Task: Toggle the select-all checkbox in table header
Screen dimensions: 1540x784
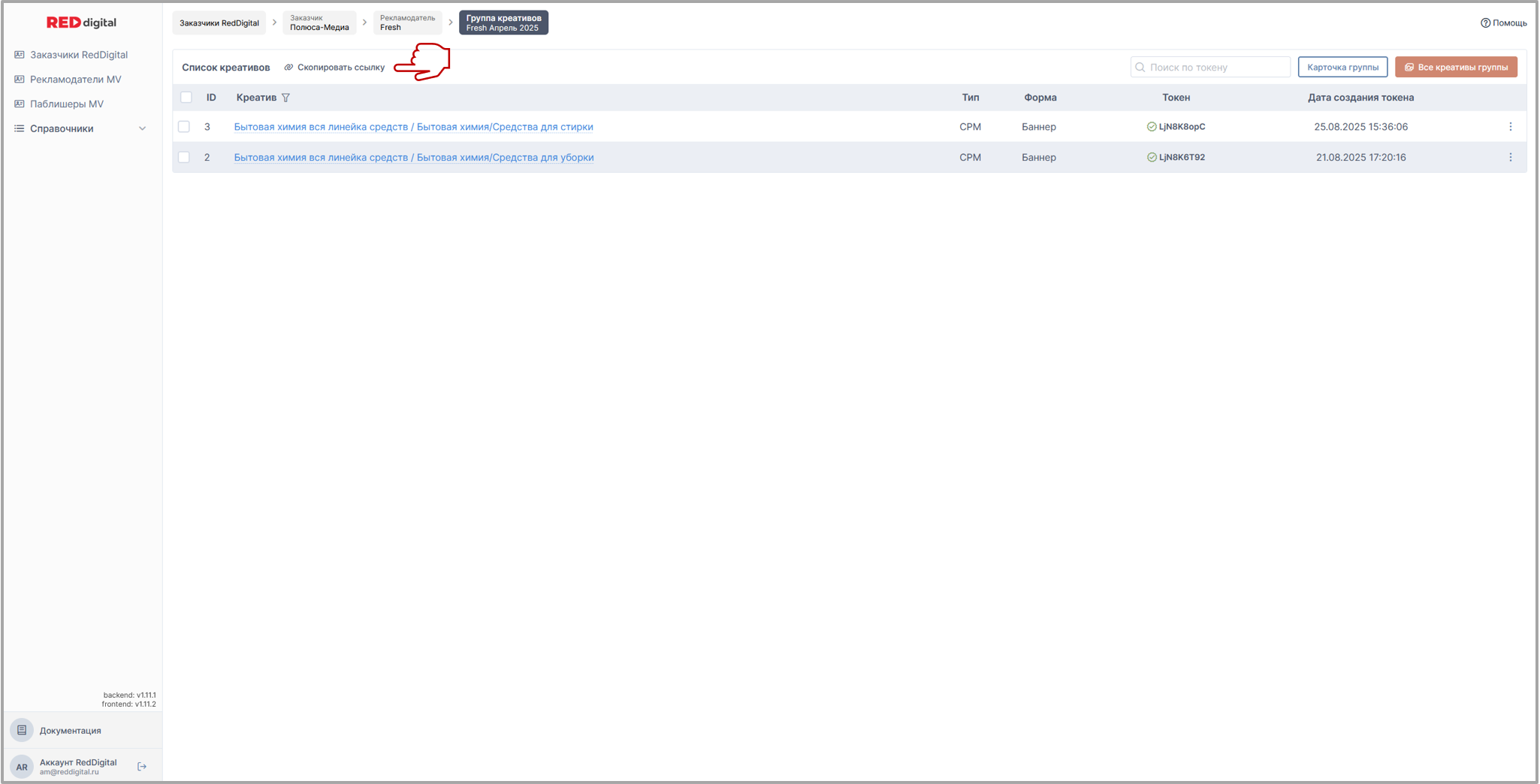Action: (186, 98)
